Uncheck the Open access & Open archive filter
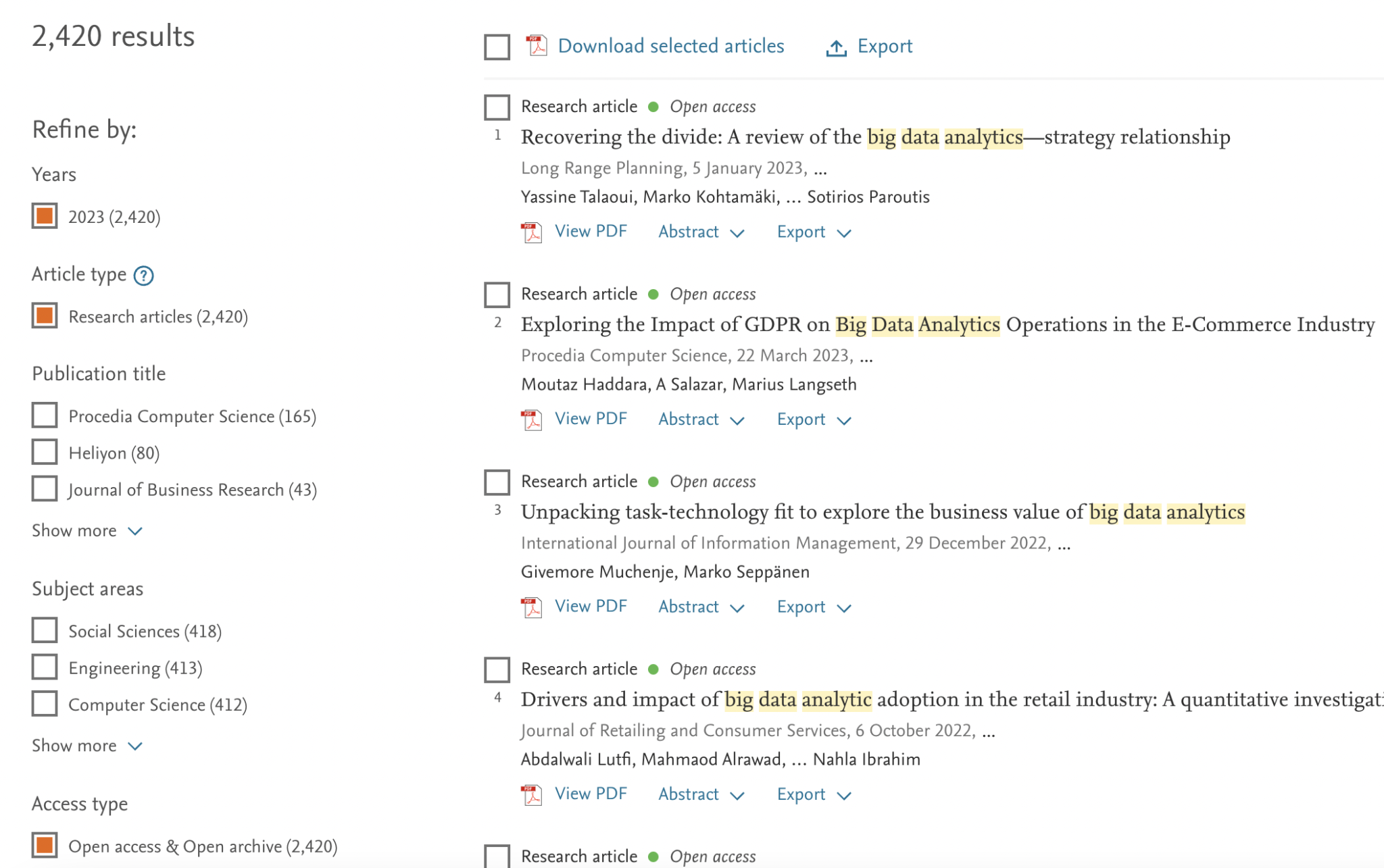Viewport: 1384px width, 868px height. [44, 845]
